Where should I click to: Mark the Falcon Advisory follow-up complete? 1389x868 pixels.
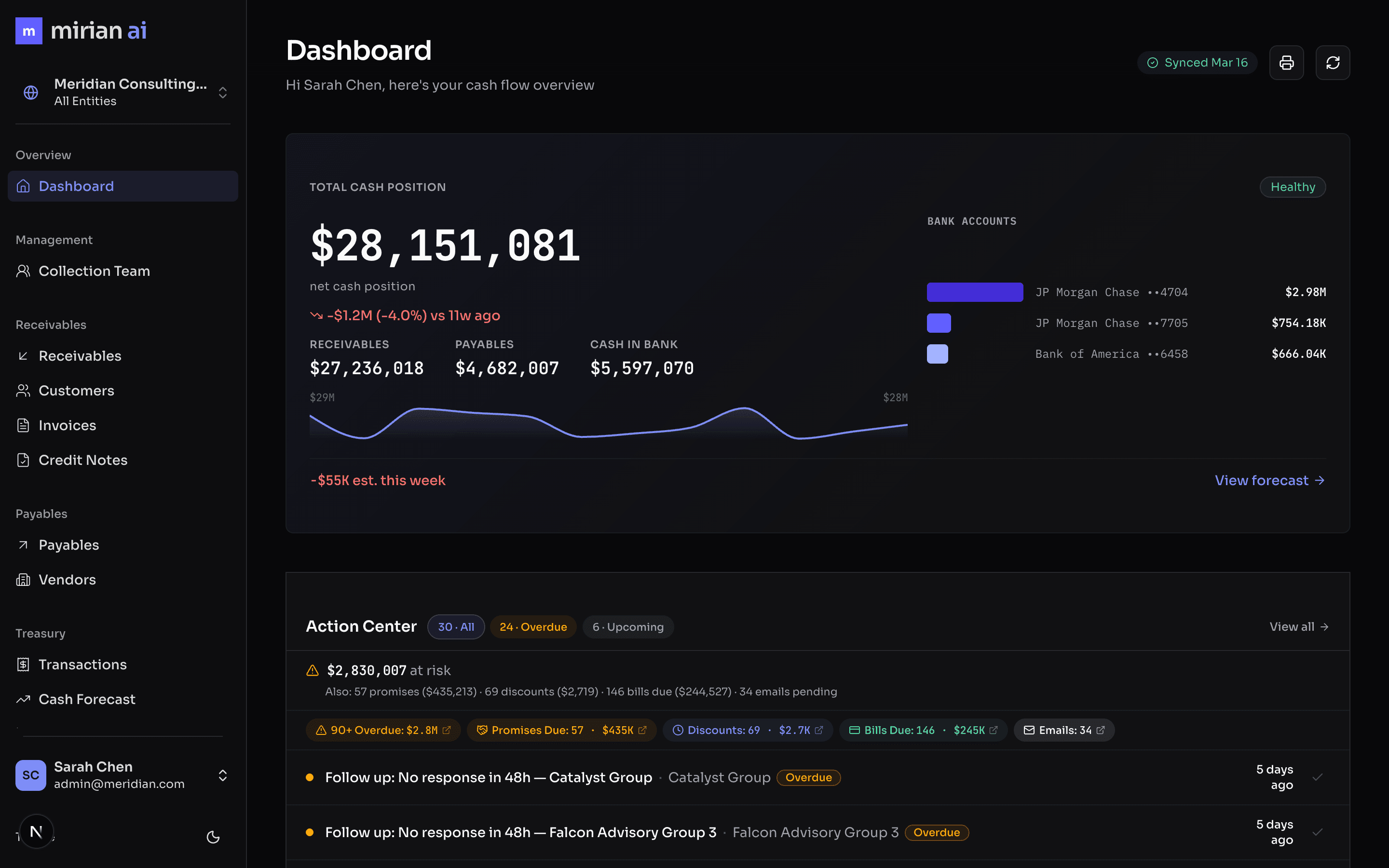[1317, 832]
